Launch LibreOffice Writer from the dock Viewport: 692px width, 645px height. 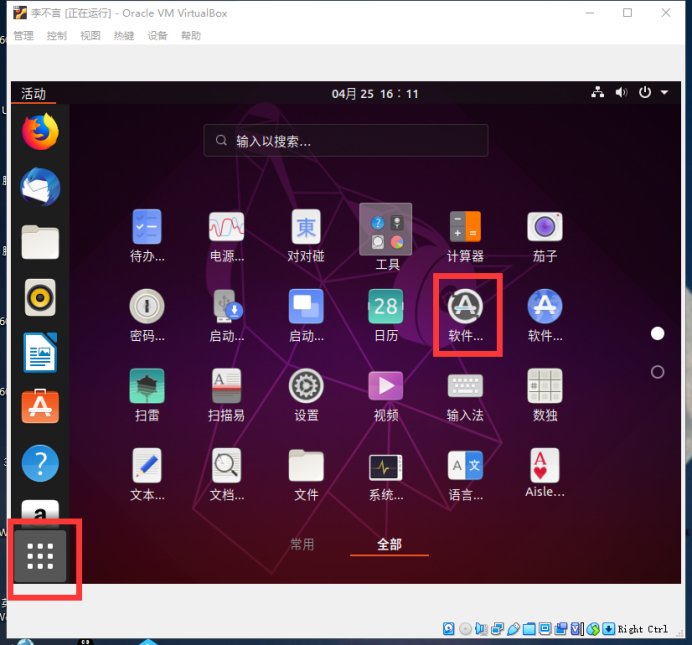click(40, 352)
